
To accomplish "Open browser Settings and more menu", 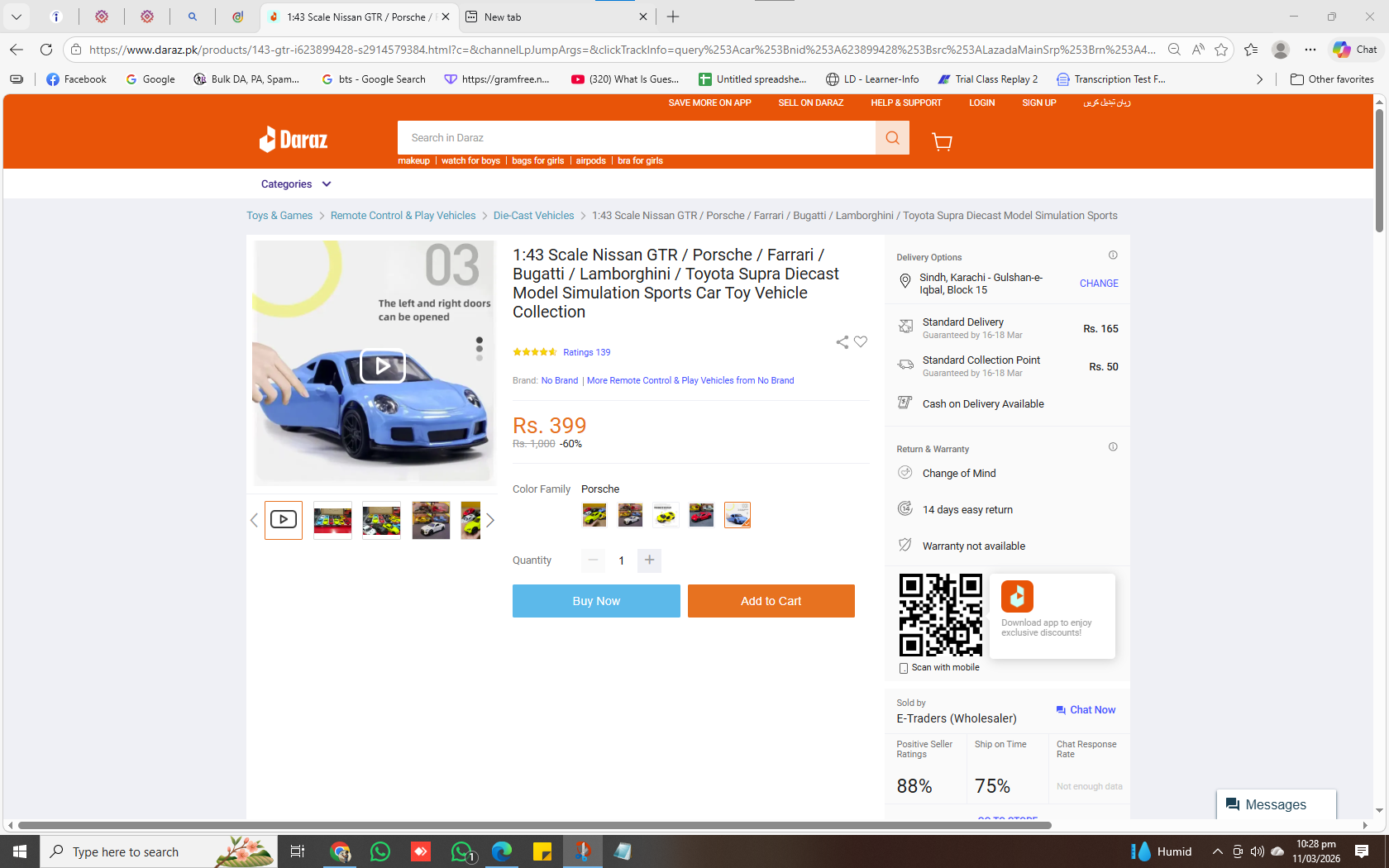I will [x=1310, y=50].
